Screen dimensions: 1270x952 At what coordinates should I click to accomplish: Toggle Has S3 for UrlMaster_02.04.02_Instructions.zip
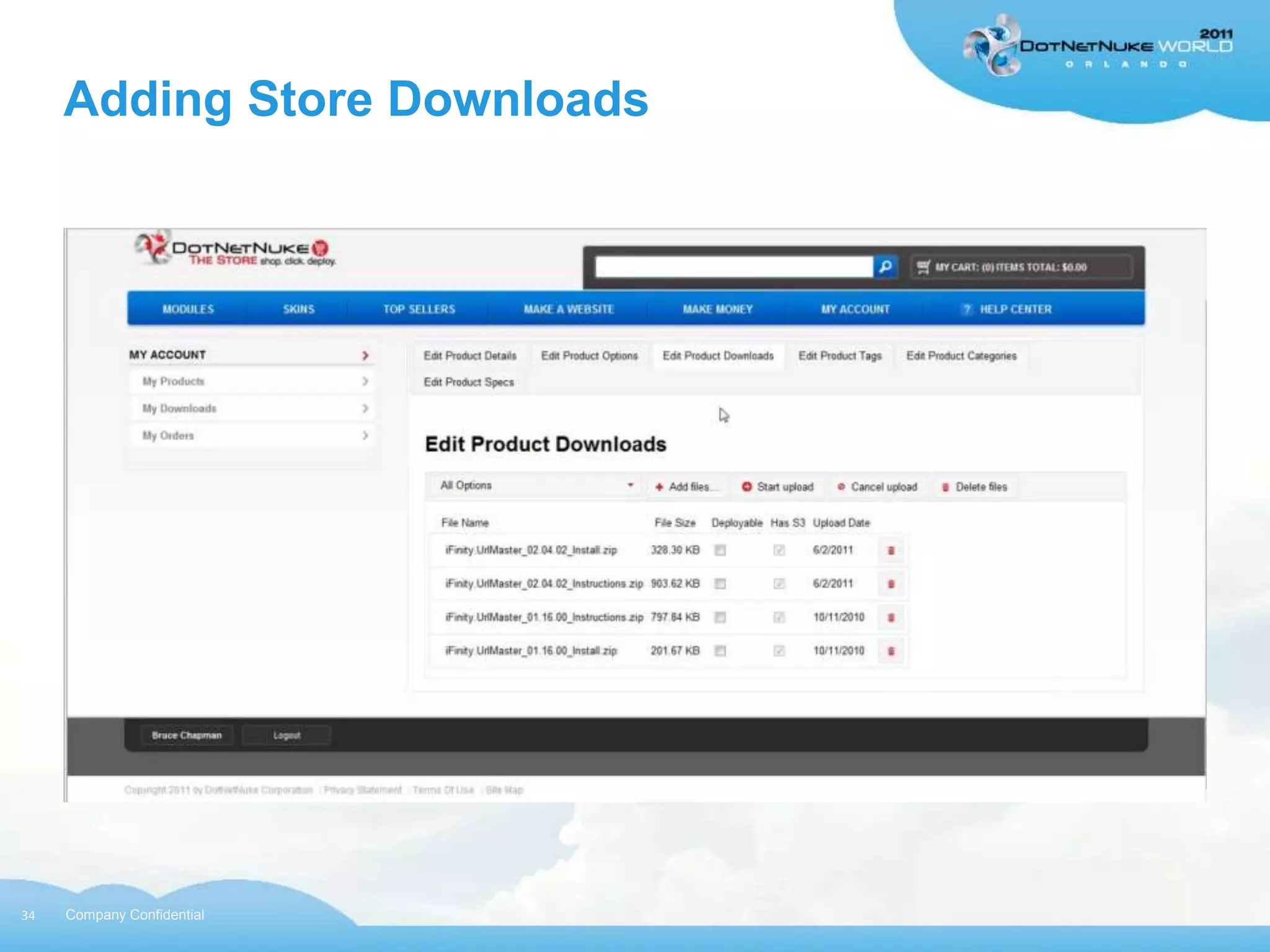(779, 584)
